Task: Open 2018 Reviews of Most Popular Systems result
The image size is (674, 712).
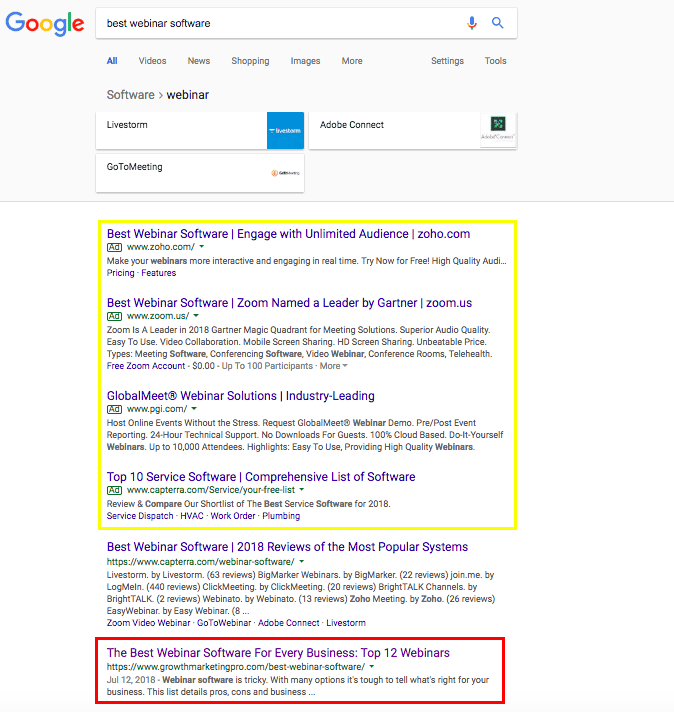Action: coord(287,547)
